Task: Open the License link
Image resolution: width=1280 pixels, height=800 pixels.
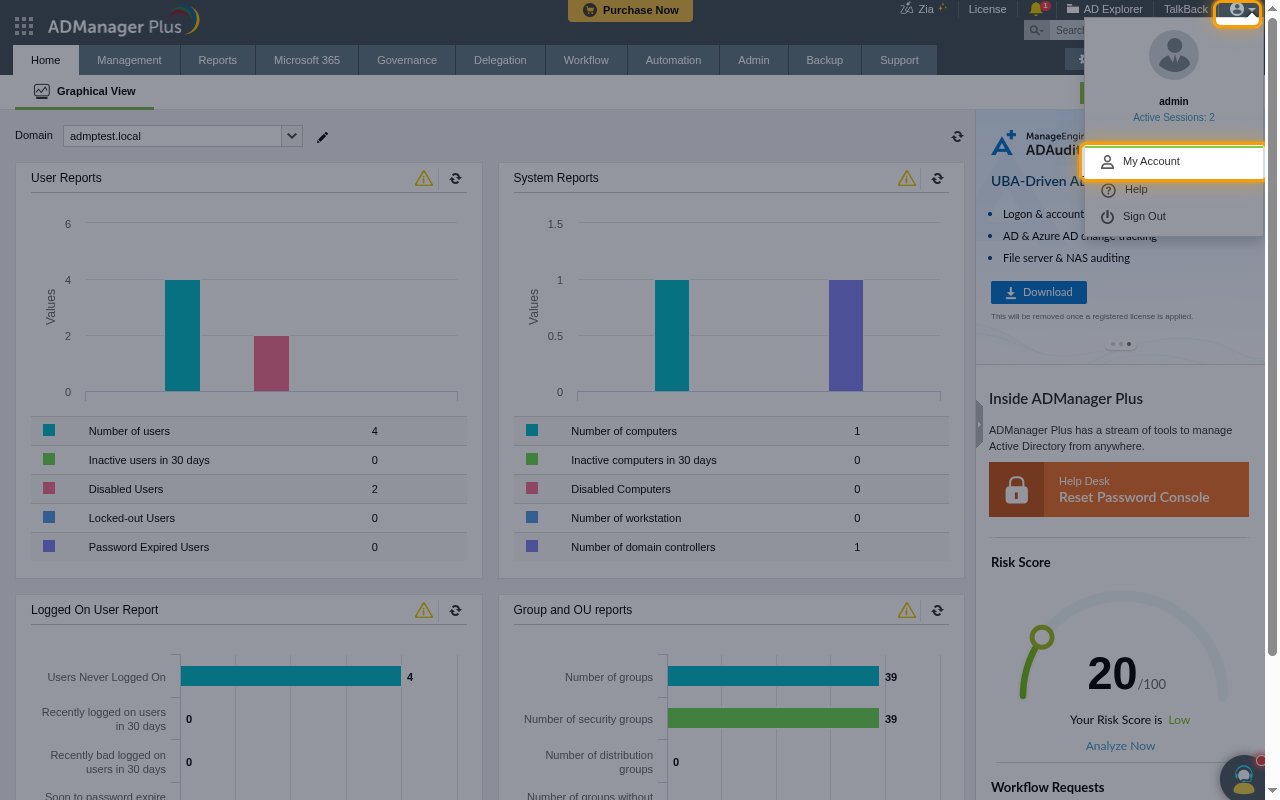Action: pyautogui.click(x=987, y=9)
